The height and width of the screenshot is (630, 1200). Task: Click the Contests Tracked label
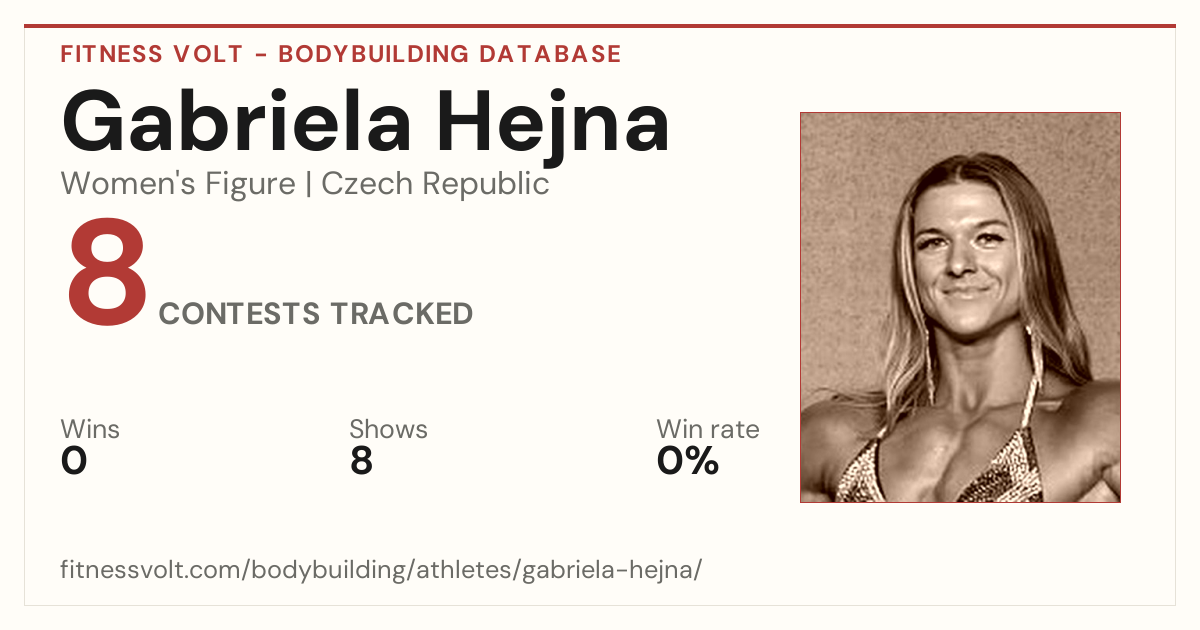click(316, 314)
